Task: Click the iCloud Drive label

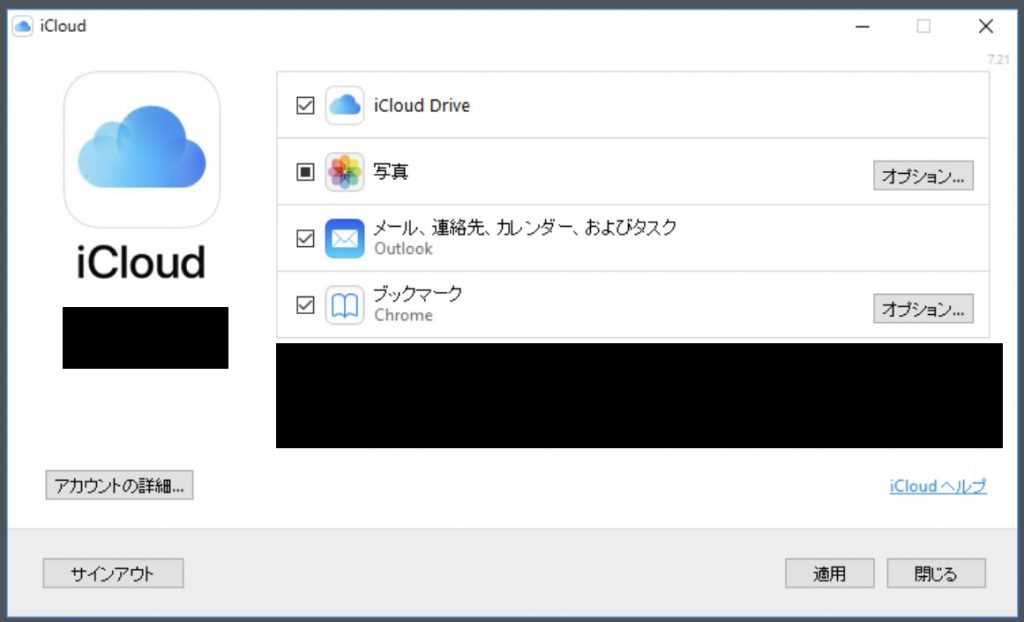Action: [x=422, y=105]
